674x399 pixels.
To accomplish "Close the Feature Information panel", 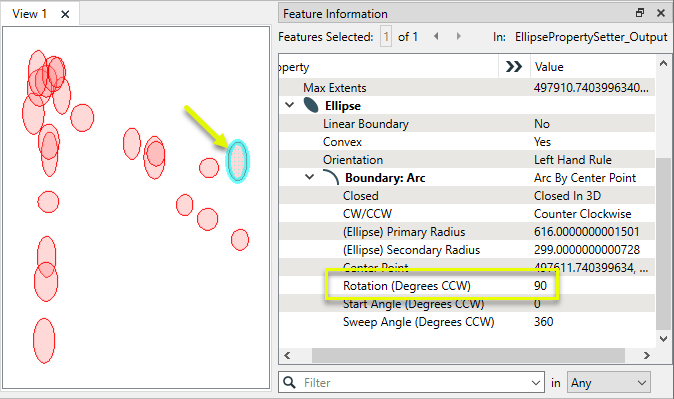I will tap(661, 13).
